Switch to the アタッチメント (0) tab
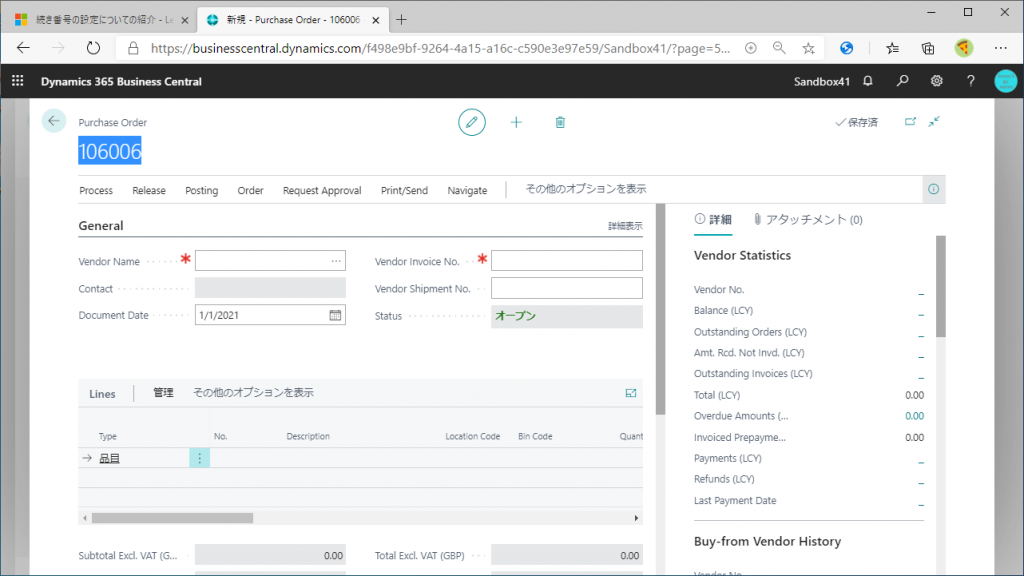Image resolution: width=1024 pixels, height=576 pixels. tap(808, 219)
